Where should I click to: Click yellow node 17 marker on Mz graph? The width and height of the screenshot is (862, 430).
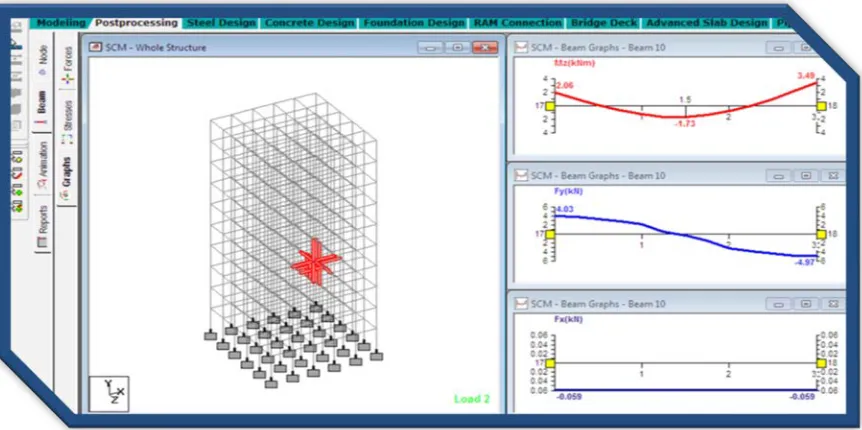pyautogui.click(x=550, y=106)
